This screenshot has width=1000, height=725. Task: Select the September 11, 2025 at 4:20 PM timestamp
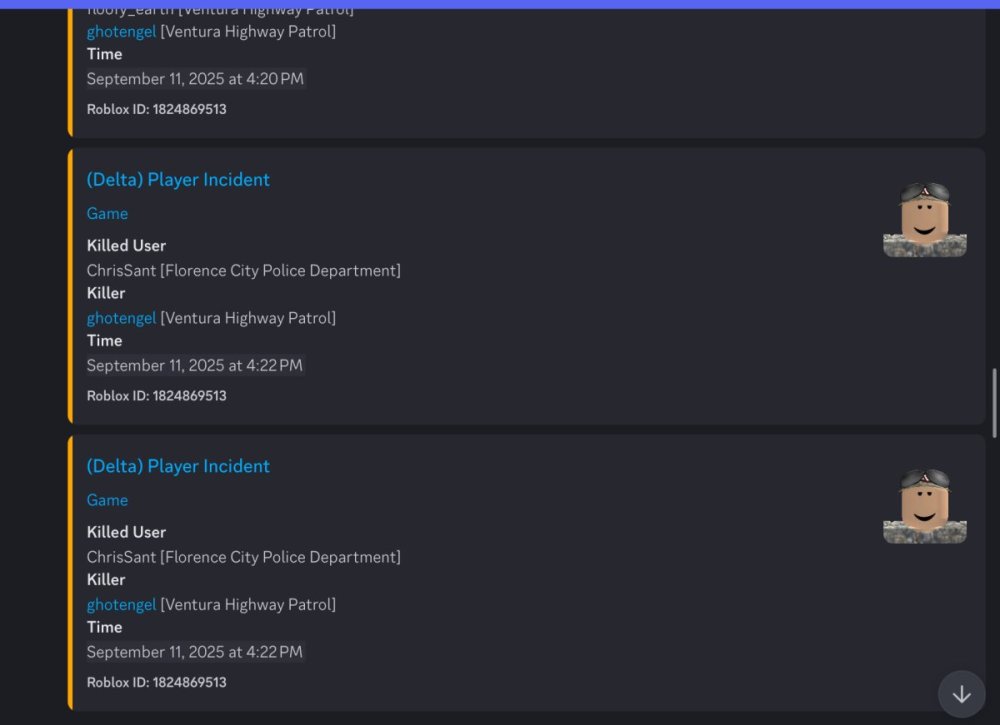(x=195, y=79)
